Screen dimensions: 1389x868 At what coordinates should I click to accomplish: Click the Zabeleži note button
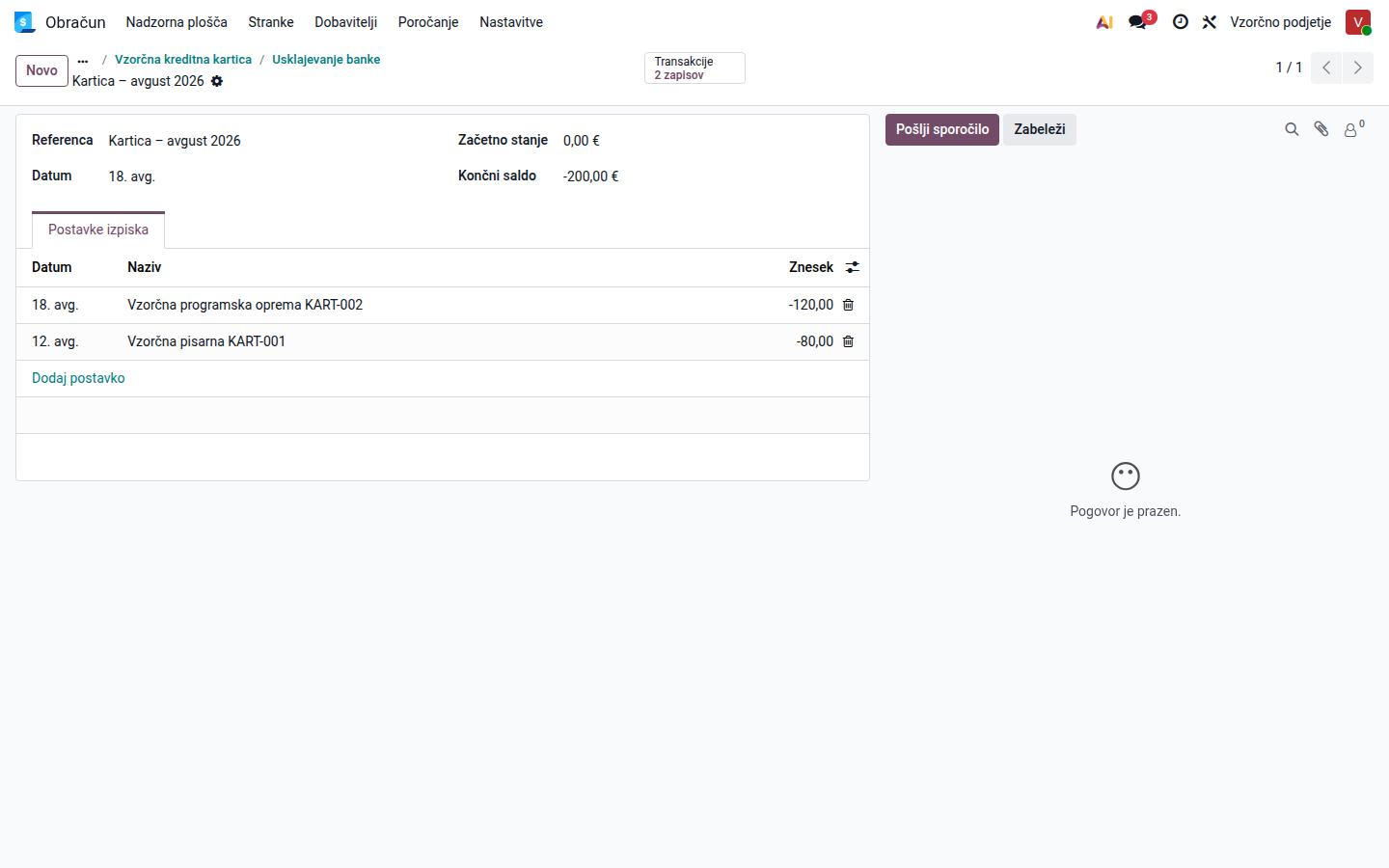(1040, 129)
